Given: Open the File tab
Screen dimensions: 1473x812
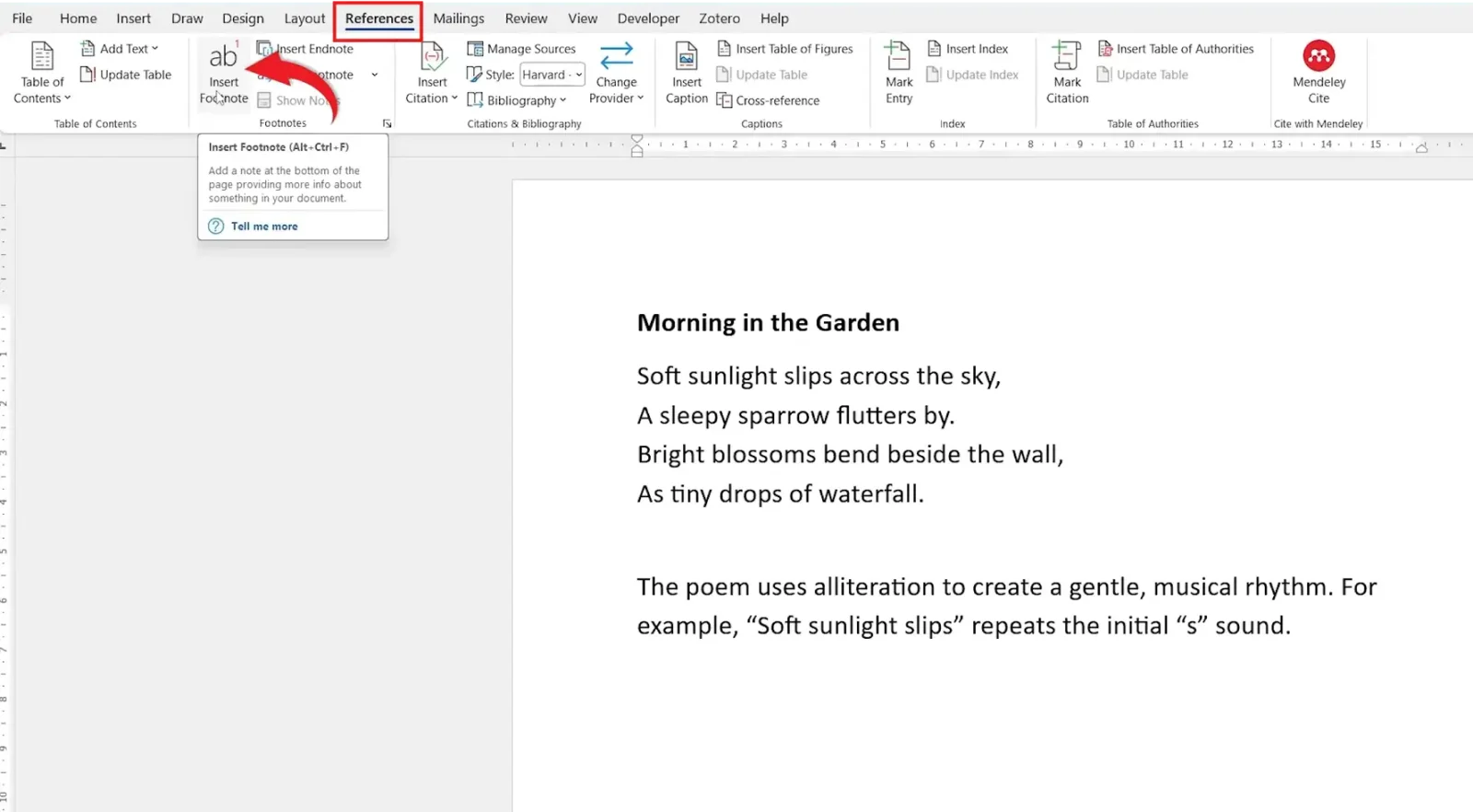Looking at the screenshot, I should tap(22, 18).
